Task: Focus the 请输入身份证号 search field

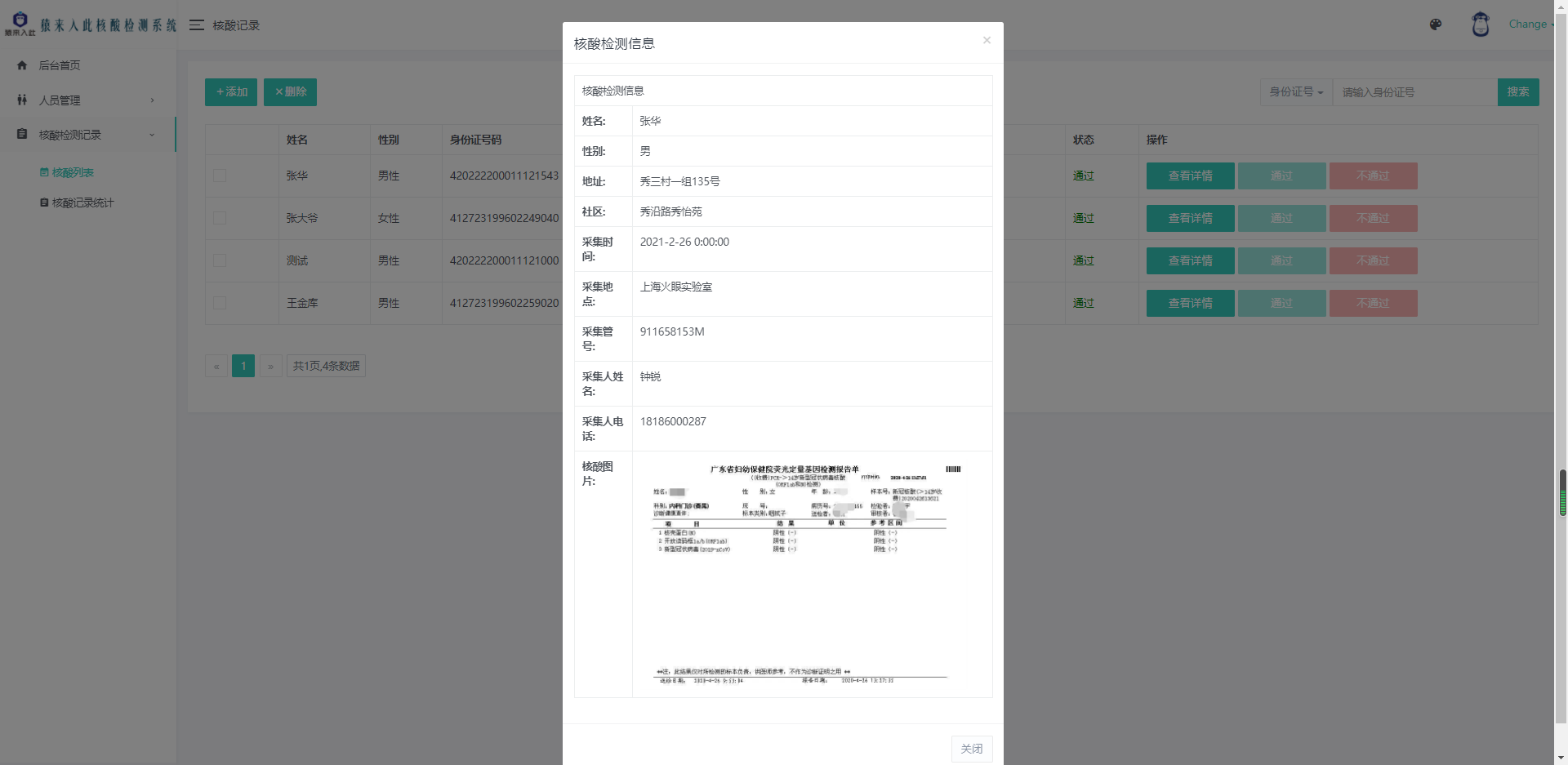Action: (x=1415, y=92)
